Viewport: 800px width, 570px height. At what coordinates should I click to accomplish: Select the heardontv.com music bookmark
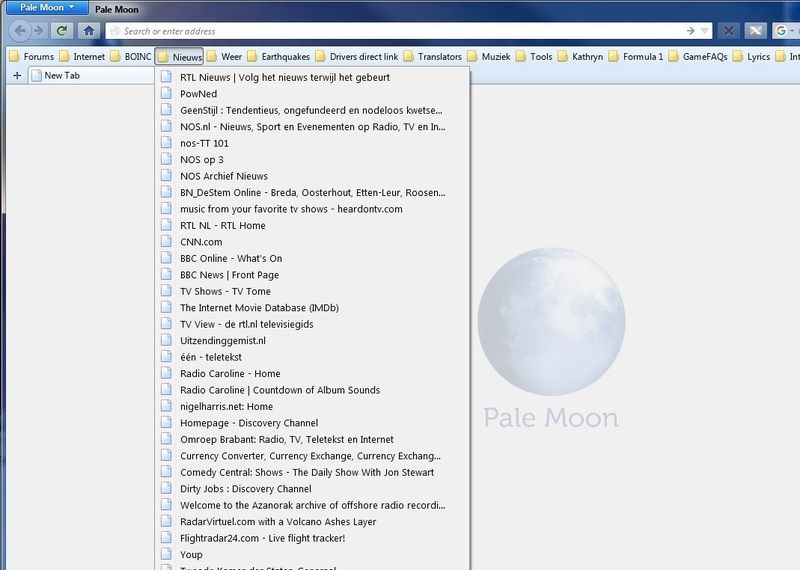(x=312, y=209)
